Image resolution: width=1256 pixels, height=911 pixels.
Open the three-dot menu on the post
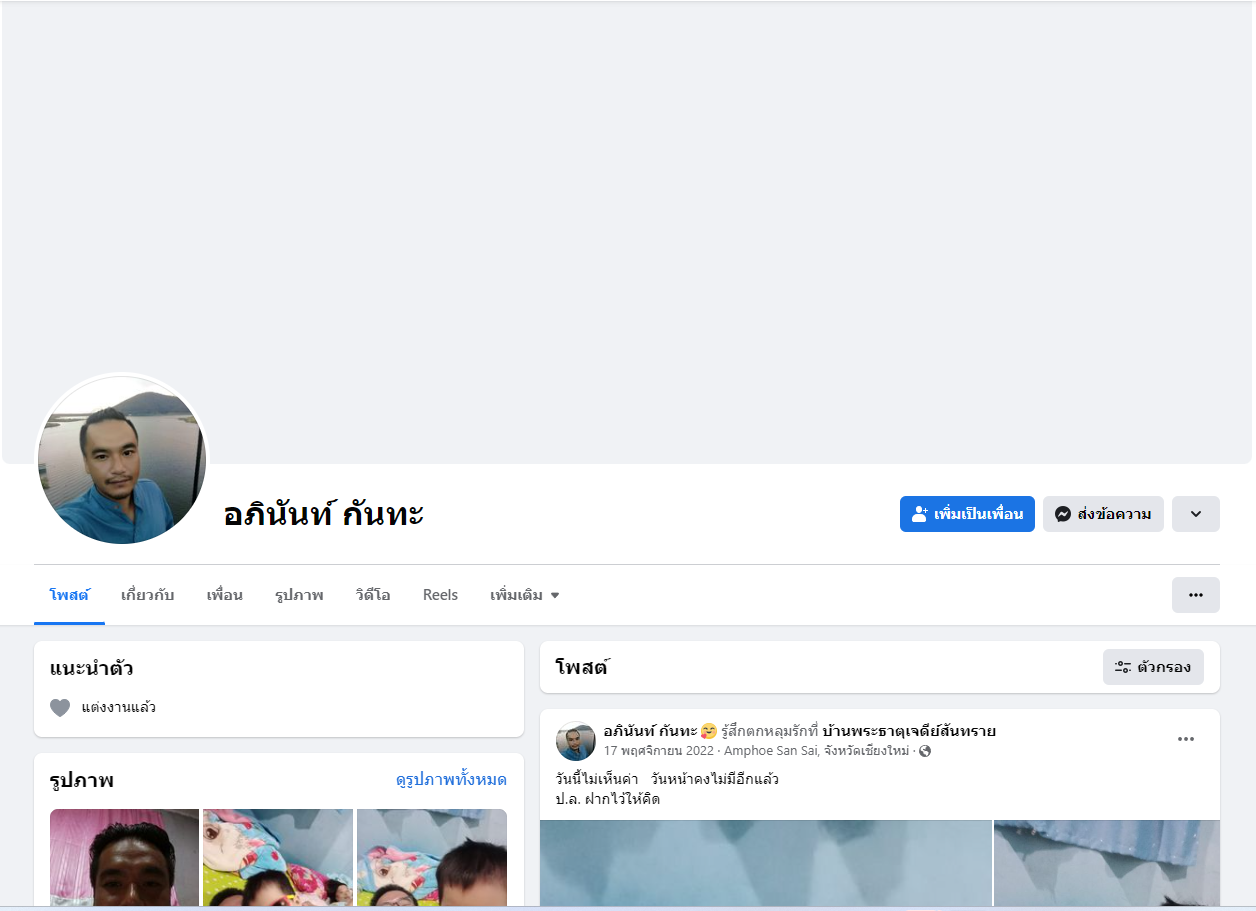[x=1186, y=739]
